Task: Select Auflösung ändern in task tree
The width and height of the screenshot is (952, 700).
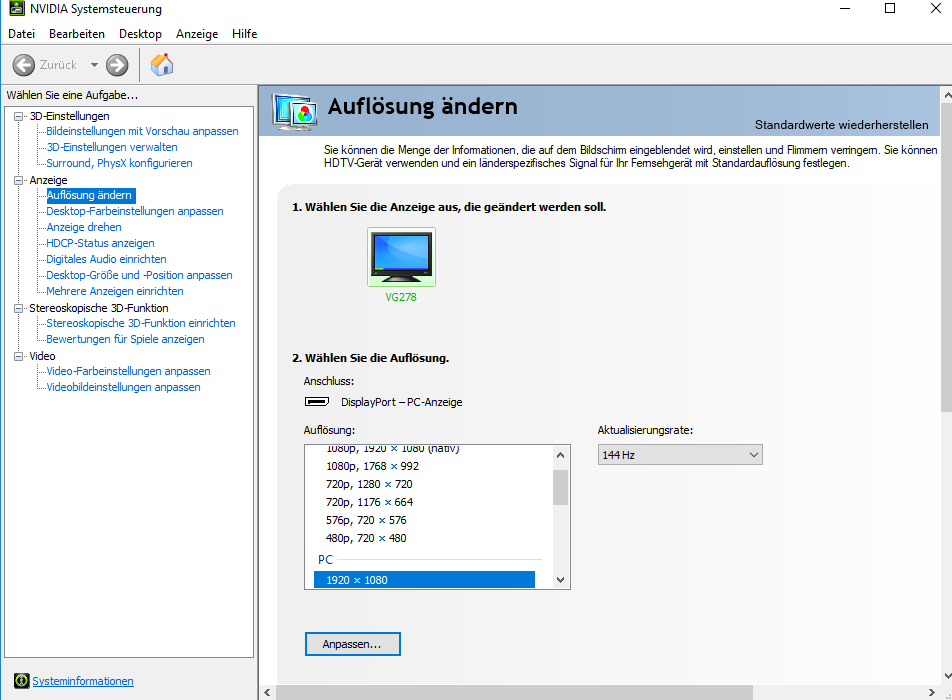Action: tap(89, 195)
